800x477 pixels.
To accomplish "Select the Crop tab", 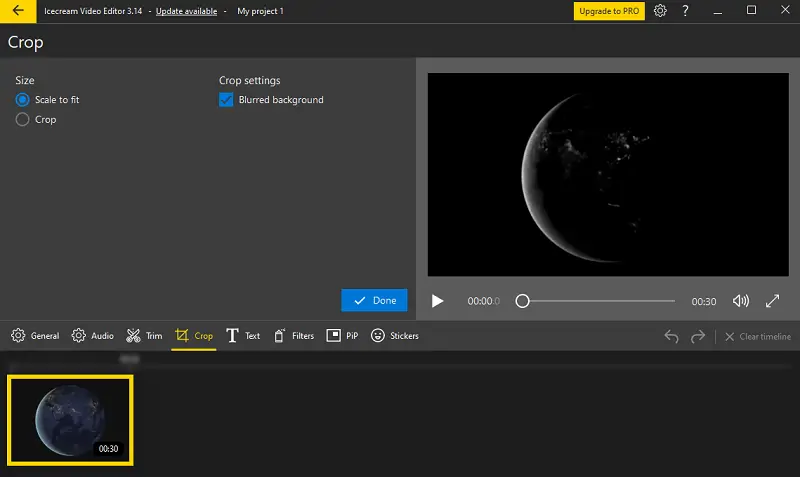I will pos(194,336).
